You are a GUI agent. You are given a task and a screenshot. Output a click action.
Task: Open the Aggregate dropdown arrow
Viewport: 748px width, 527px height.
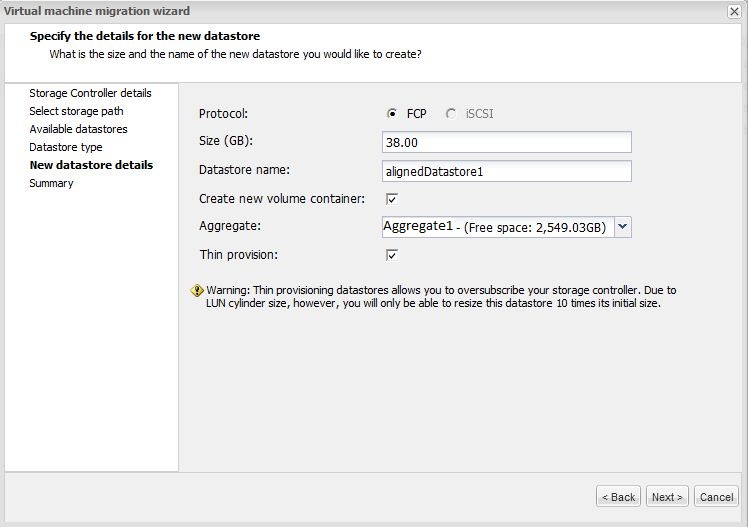point(622,227)
